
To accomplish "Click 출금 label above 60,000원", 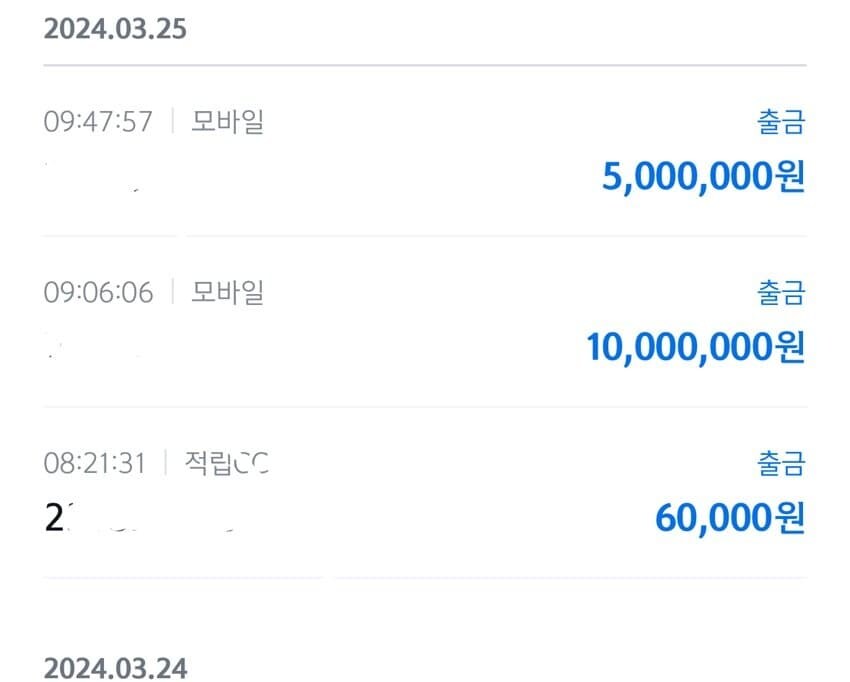I will click(x=780, y=464).
